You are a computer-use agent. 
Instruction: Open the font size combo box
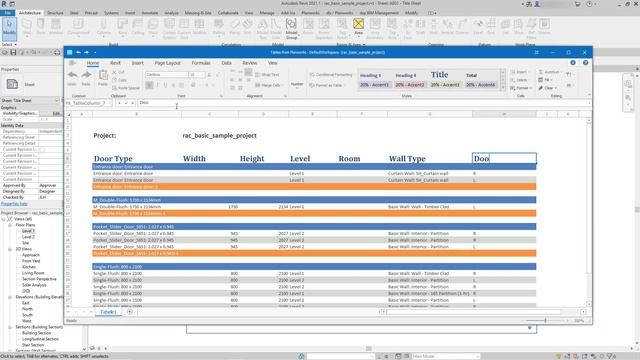click(197, 75)
